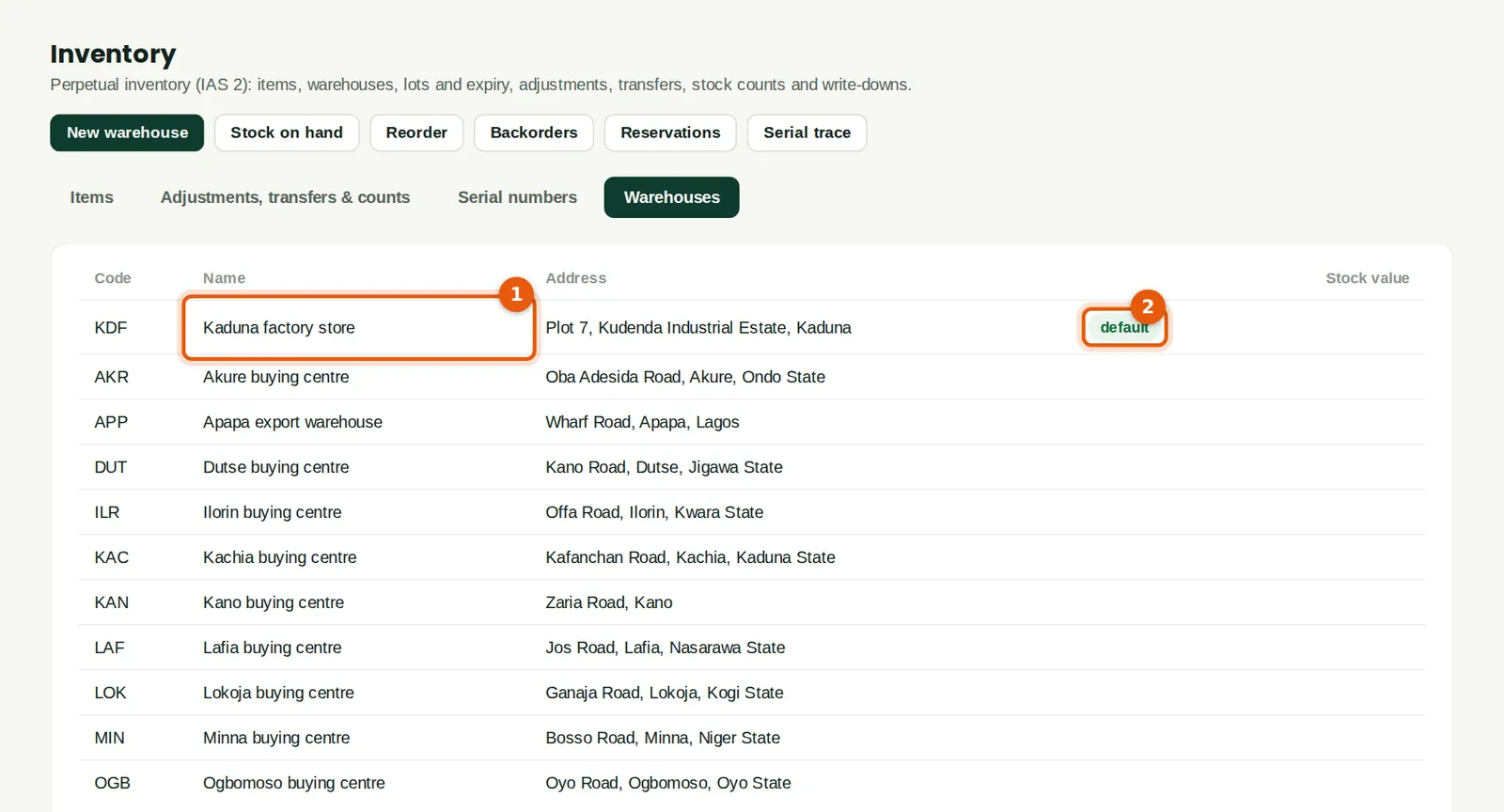This screenshot has width=1504, height=812.
Task: Select Dutse buying centre row
Action: point(752,467)
